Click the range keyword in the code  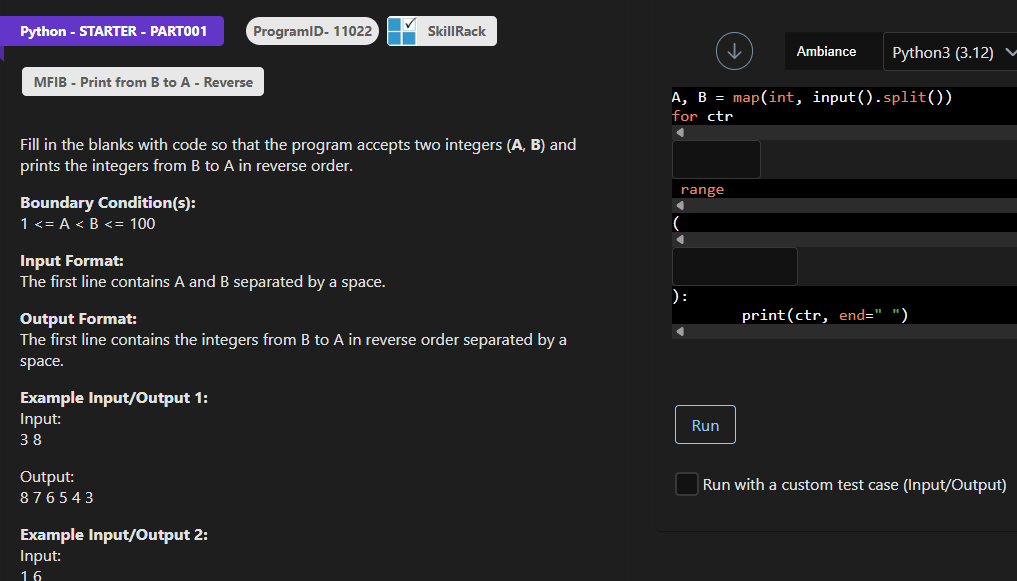point(702,189)
